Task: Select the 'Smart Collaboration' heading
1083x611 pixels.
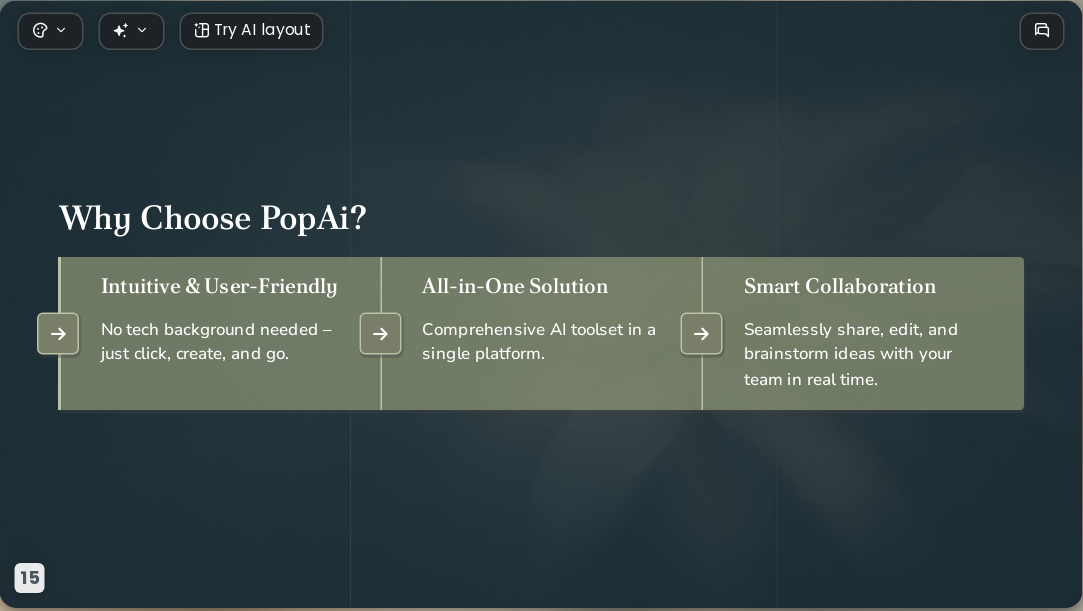Action: (840, 287)
